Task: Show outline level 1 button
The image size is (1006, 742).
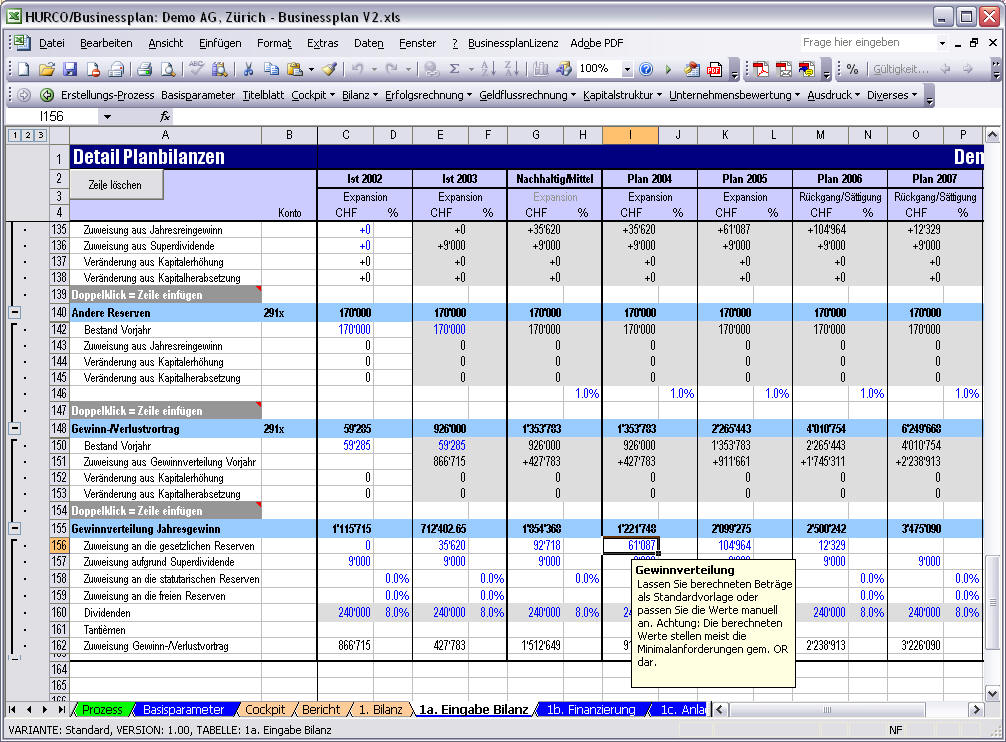Action: tap(14, 135)
